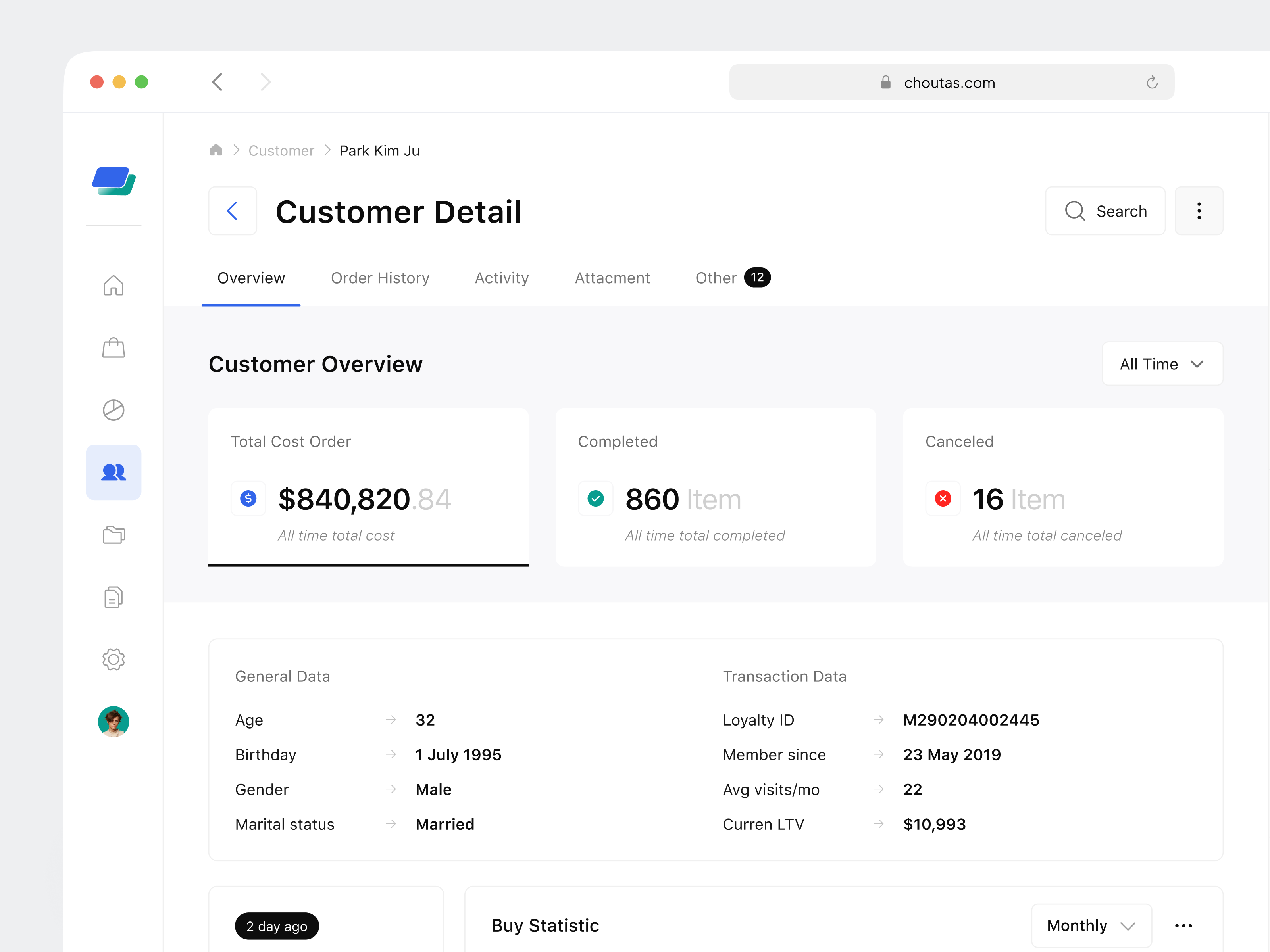Viewport: 1270px width, 952px height.
Task: Open the Settings gear icon
Action: (x=113, y=659)
